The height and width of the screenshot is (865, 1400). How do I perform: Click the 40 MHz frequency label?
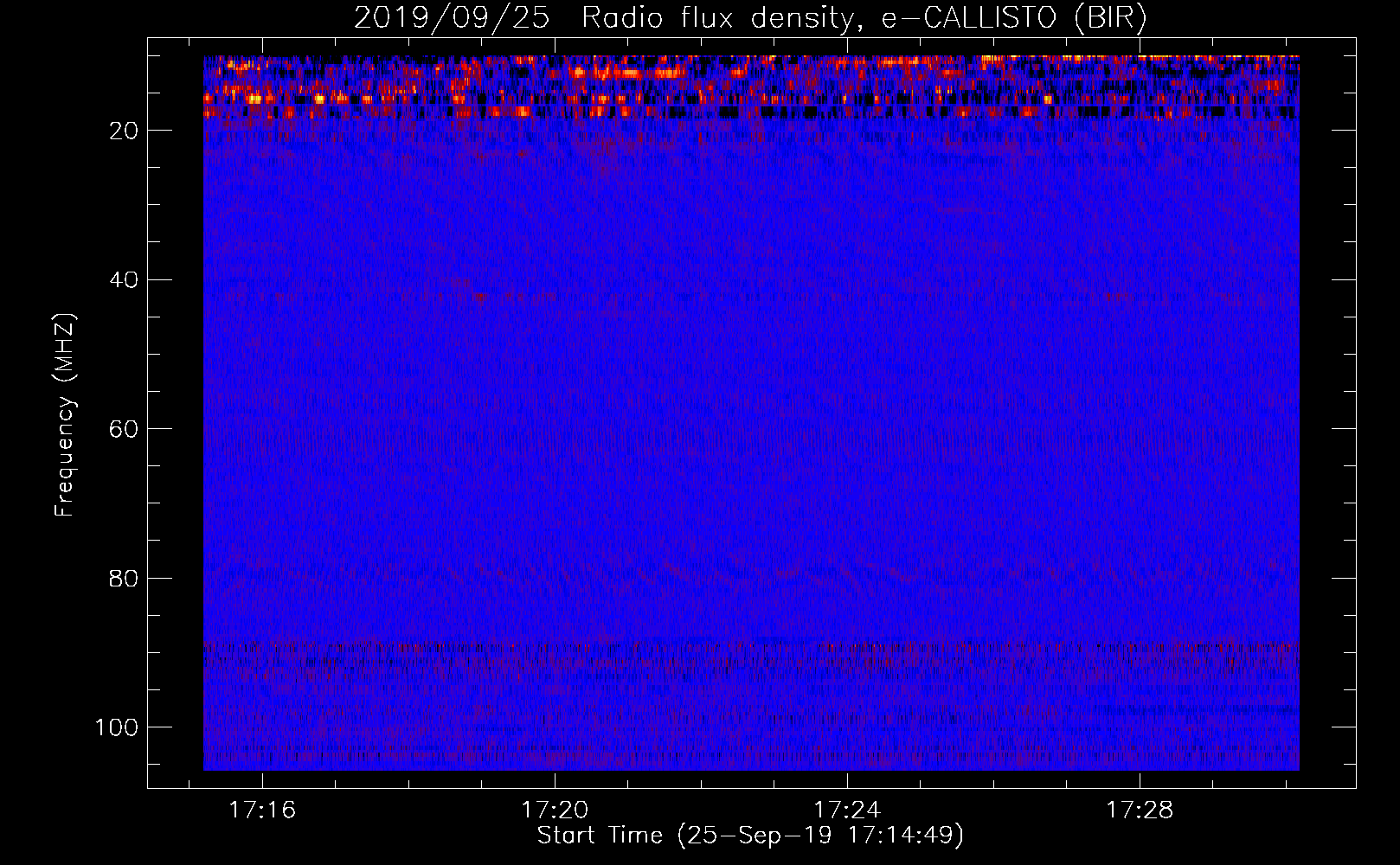point(125,280)
